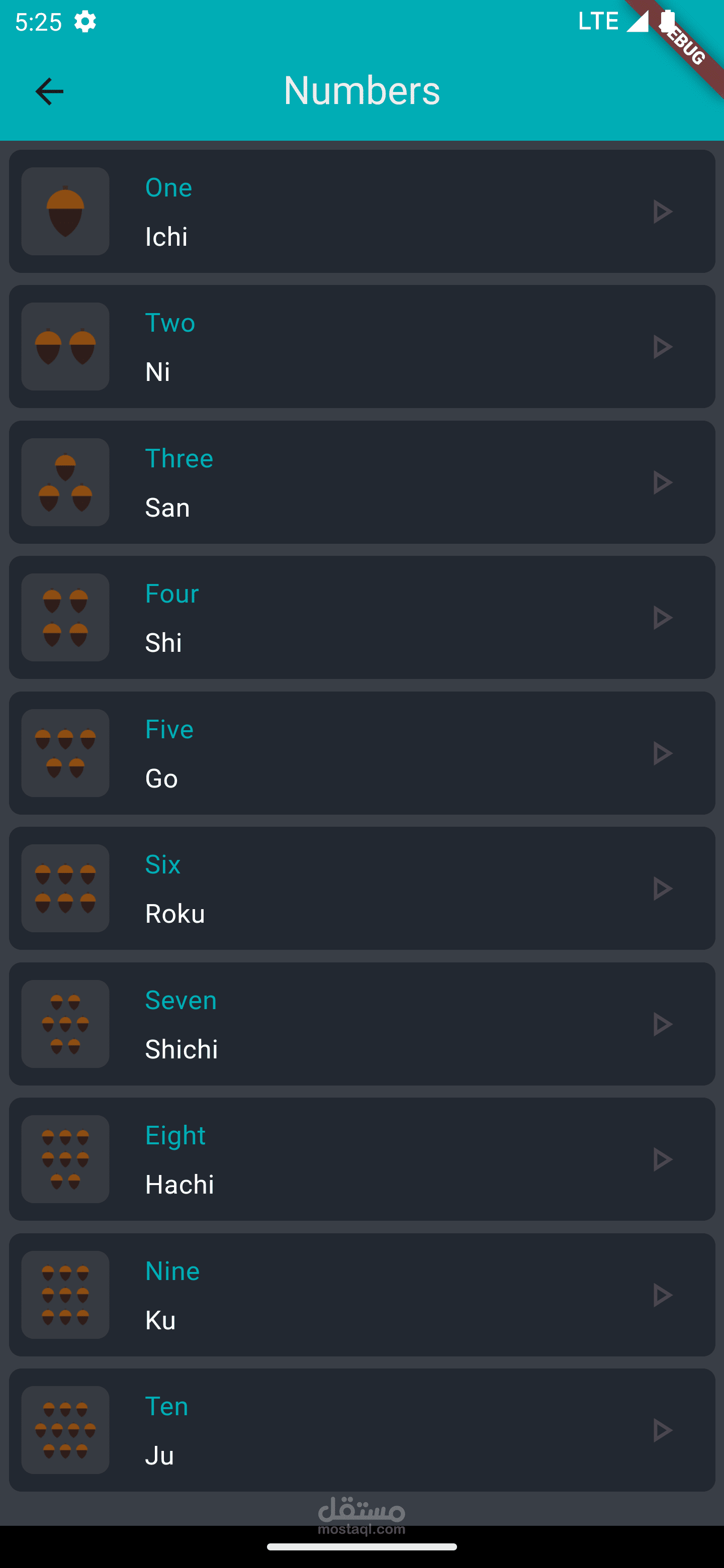Tap the Eight word label

pos(175,1136)
